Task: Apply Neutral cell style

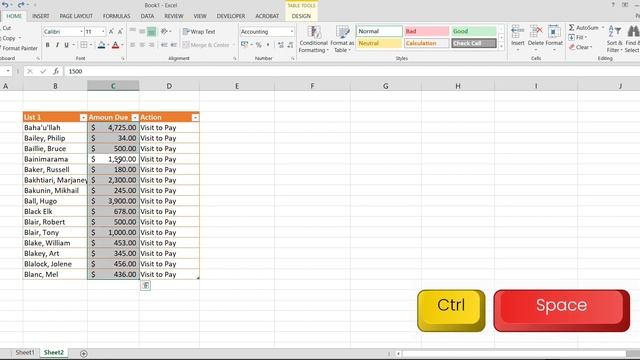Action: pos(379,43)
